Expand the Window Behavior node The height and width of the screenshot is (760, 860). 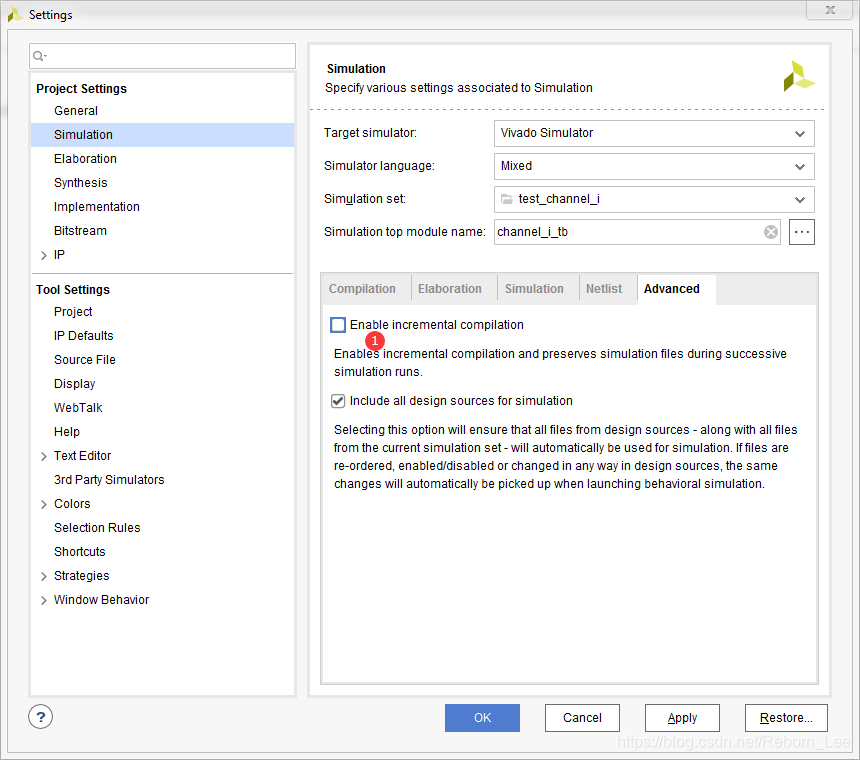44,600
